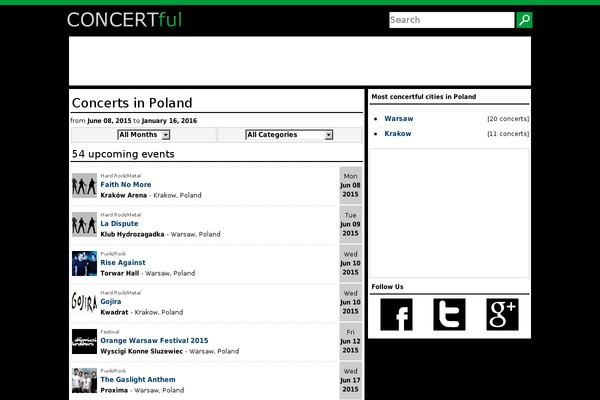Focus the Search text field
This screenshot has width=600, height=400.
click(x=452, y=20)
